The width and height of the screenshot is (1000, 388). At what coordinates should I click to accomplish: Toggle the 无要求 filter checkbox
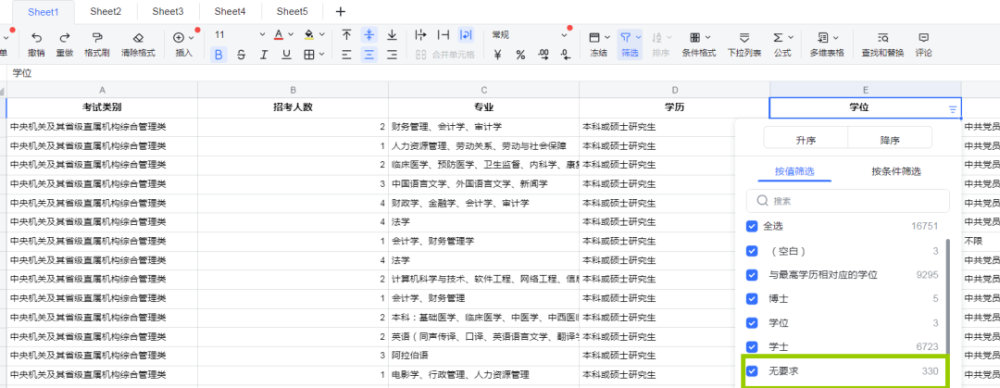coord(752,371)
